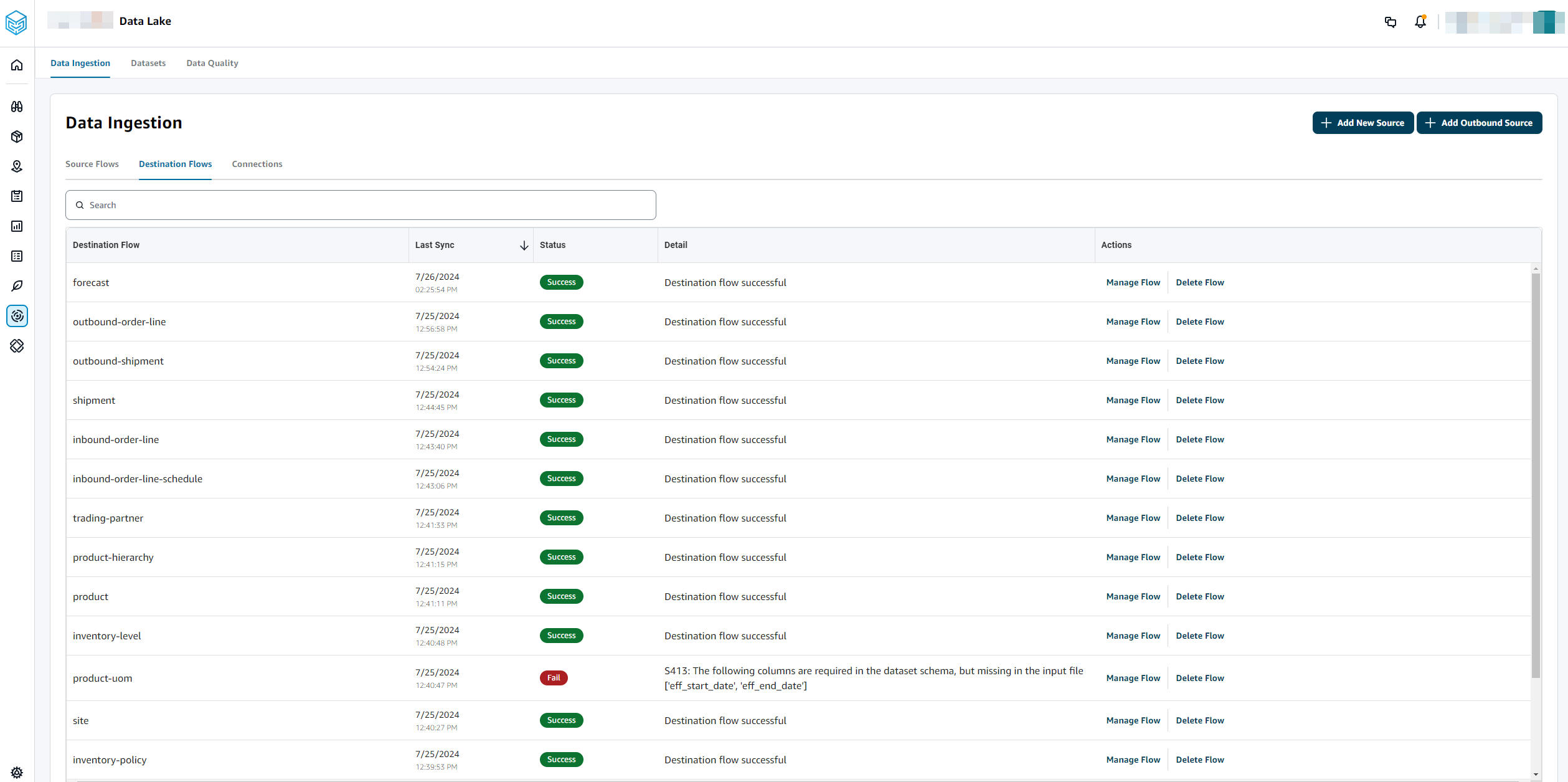Open the Data Quality tab
This screenshot has height=782, width=1568.
point(212,63)
